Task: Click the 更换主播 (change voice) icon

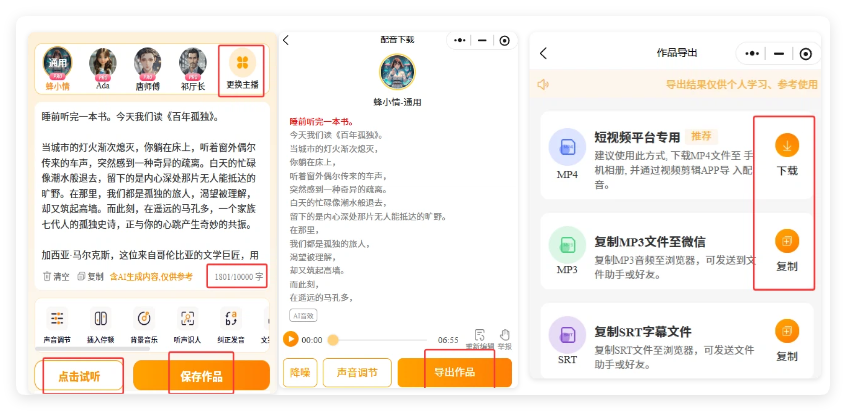Action: pyautogui.click(x=242, y=63)
